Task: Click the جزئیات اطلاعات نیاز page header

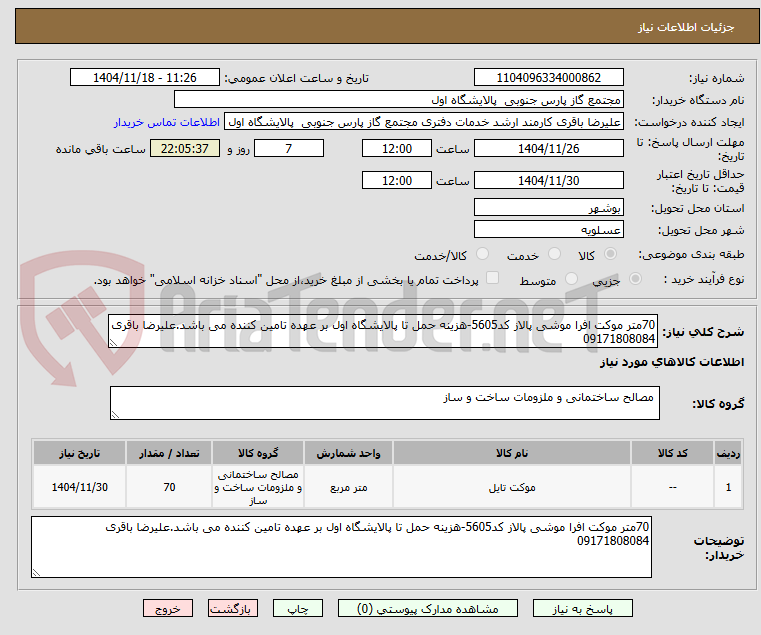Action: 686,27
